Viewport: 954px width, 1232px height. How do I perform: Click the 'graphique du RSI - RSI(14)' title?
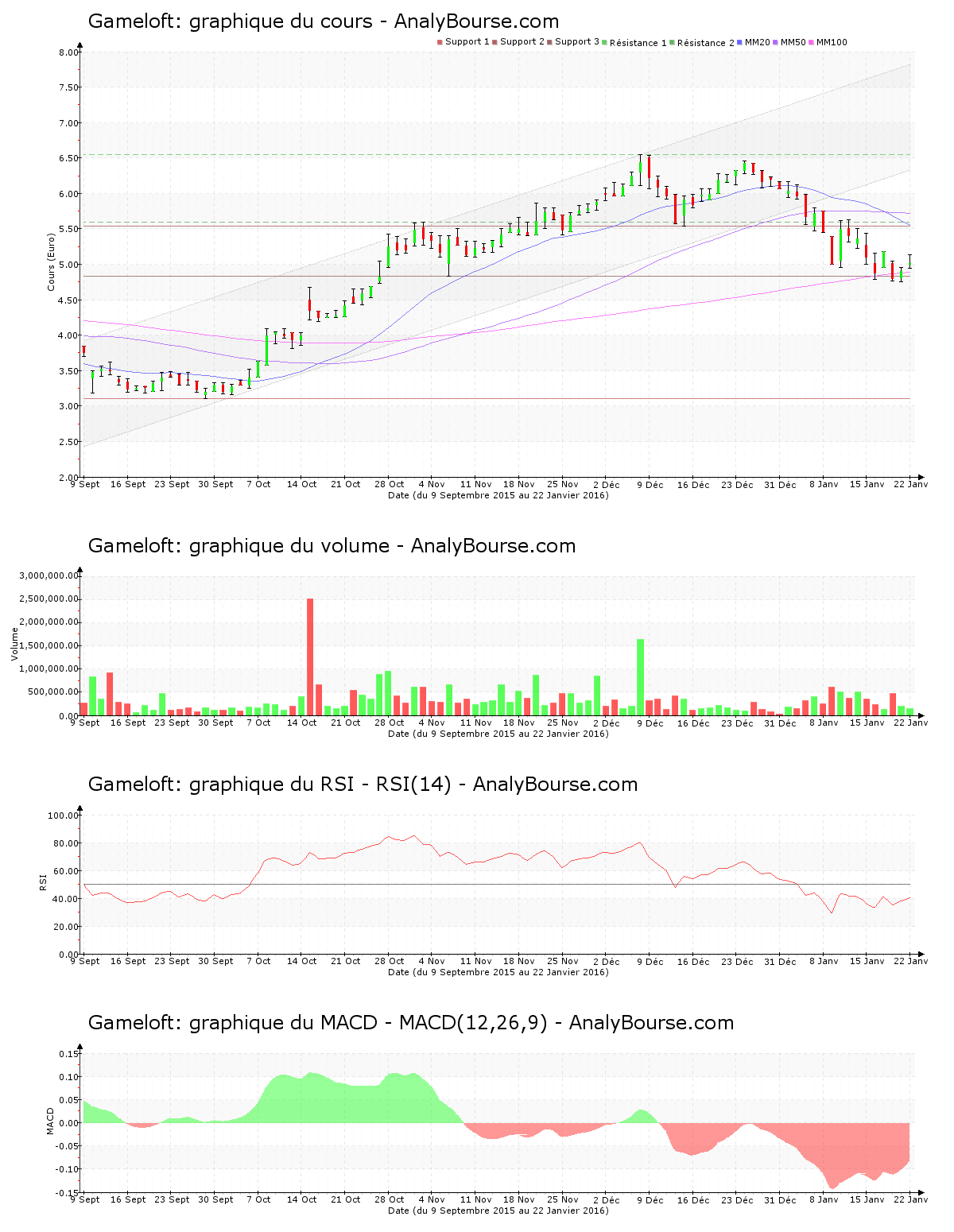[x=363, y=785]
